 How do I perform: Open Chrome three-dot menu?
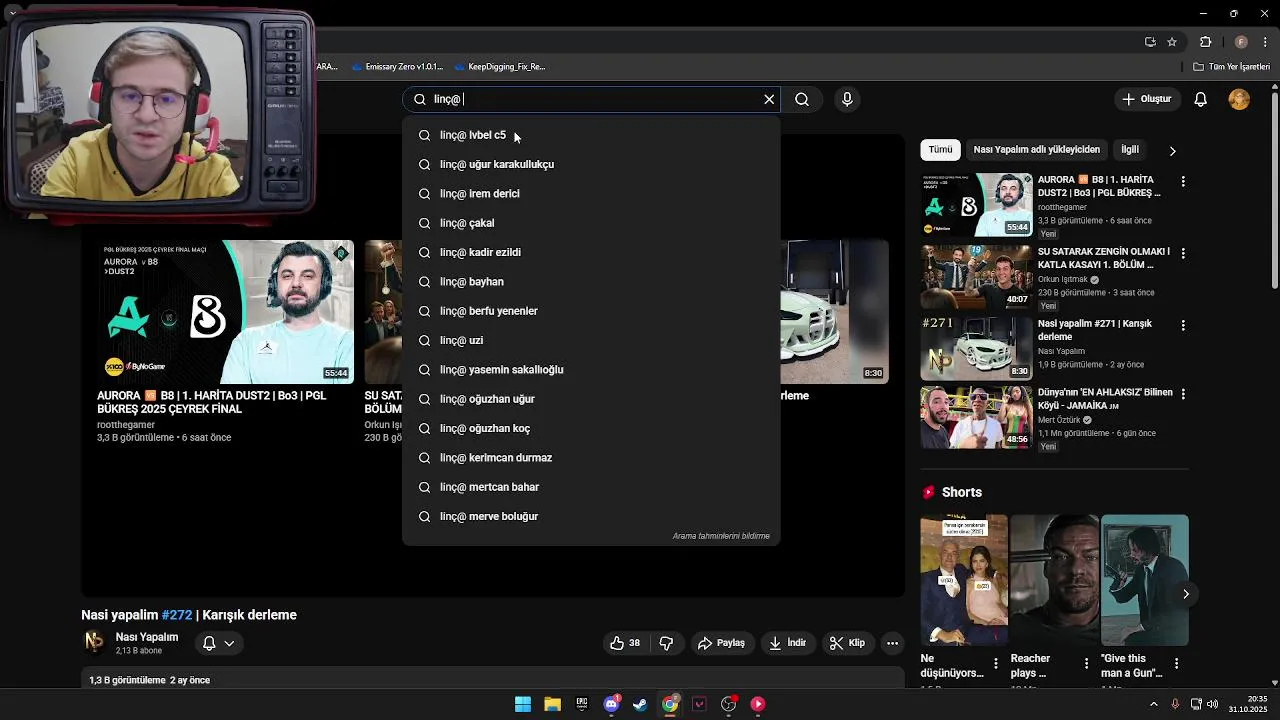coord(1265,42)
